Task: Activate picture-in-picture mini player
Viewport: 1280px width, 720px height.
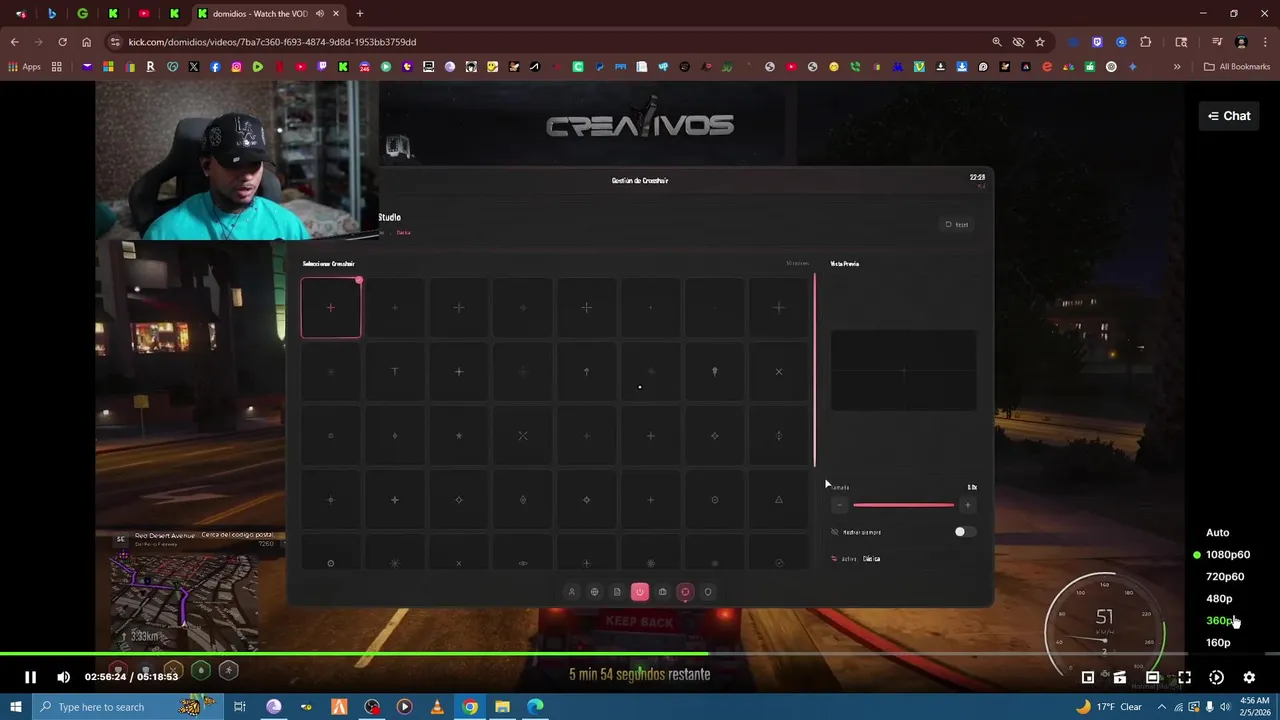Action: pyautogui.click(x=1088, y=677)
